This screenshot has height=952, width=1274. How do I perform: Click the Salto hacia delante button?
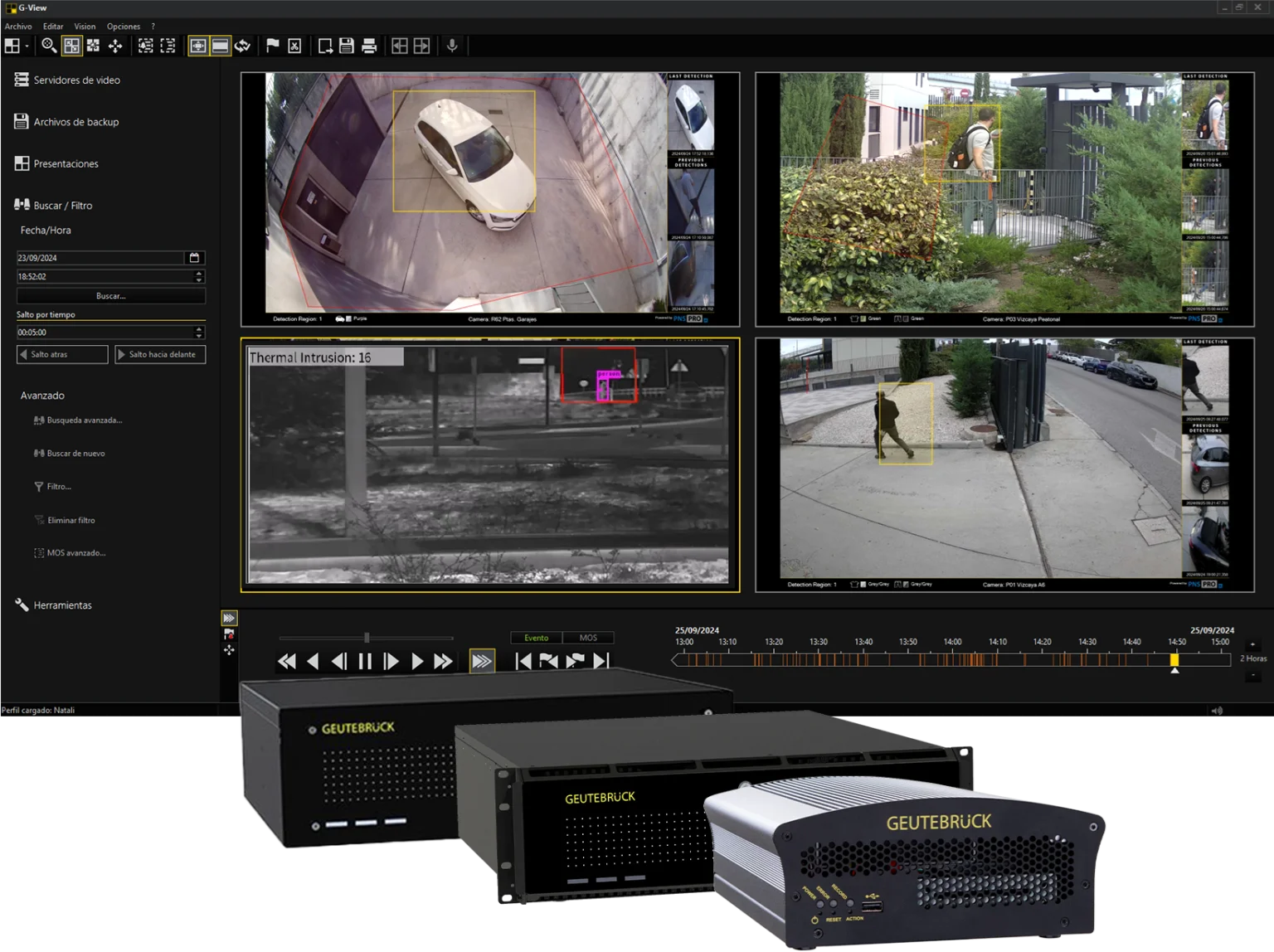(161, 354)
